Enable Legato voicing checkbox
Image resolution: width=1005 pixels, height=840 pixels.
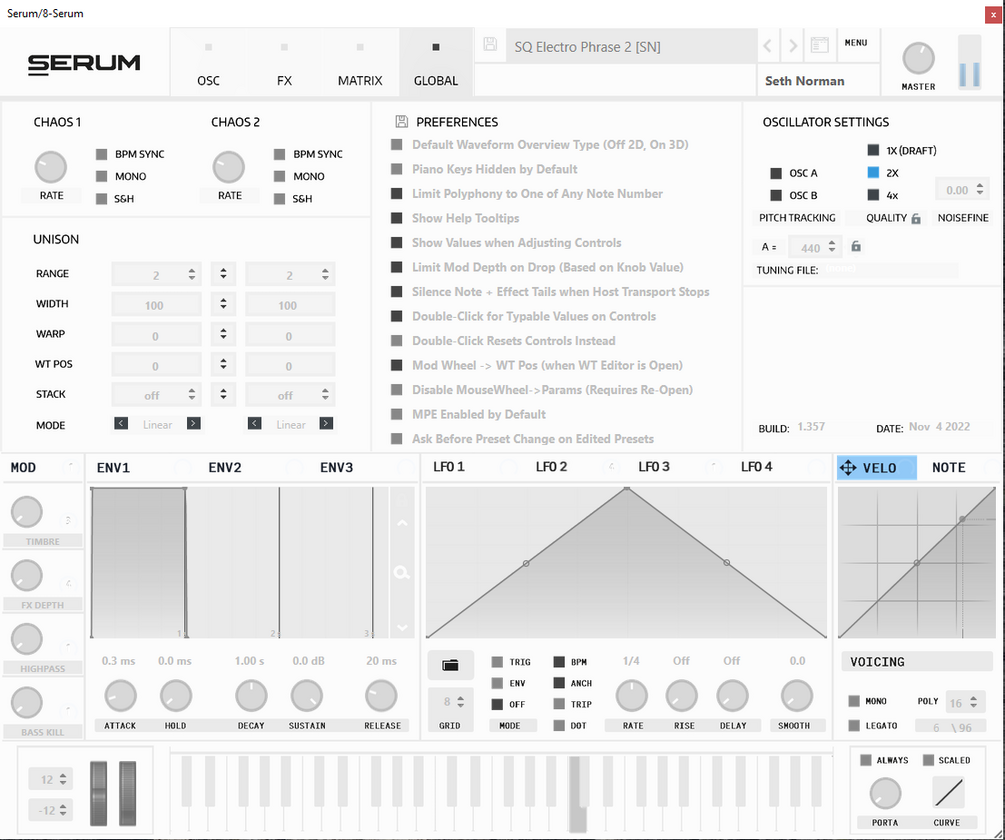pos(854,725)
